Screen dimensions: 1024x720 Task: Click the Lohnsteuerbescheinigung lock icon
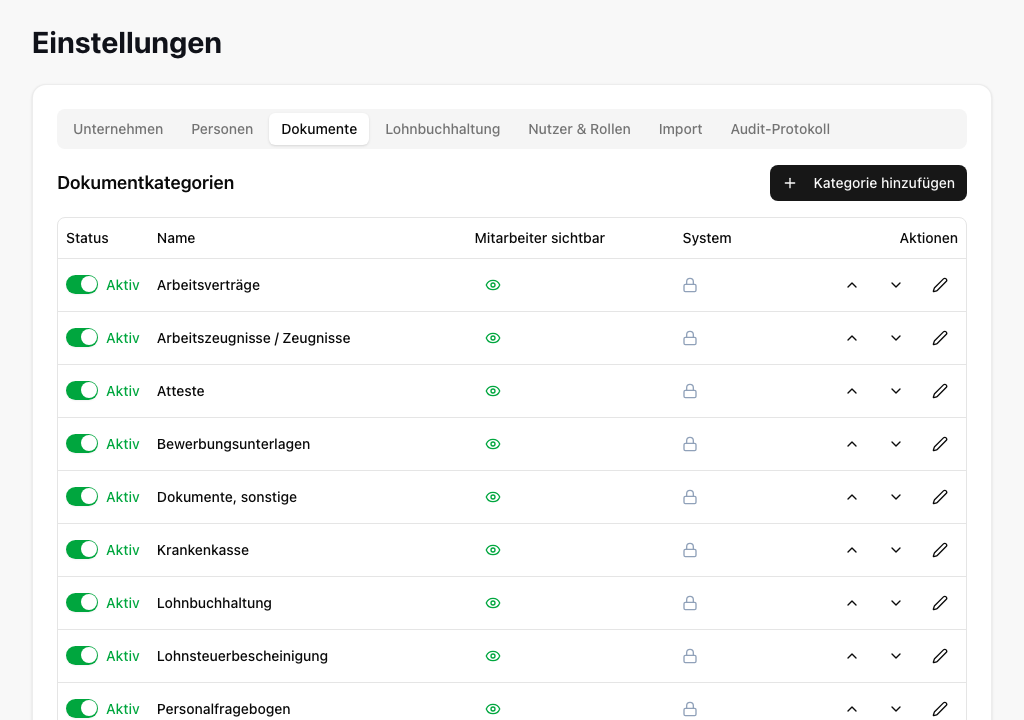tap(690, 656)
